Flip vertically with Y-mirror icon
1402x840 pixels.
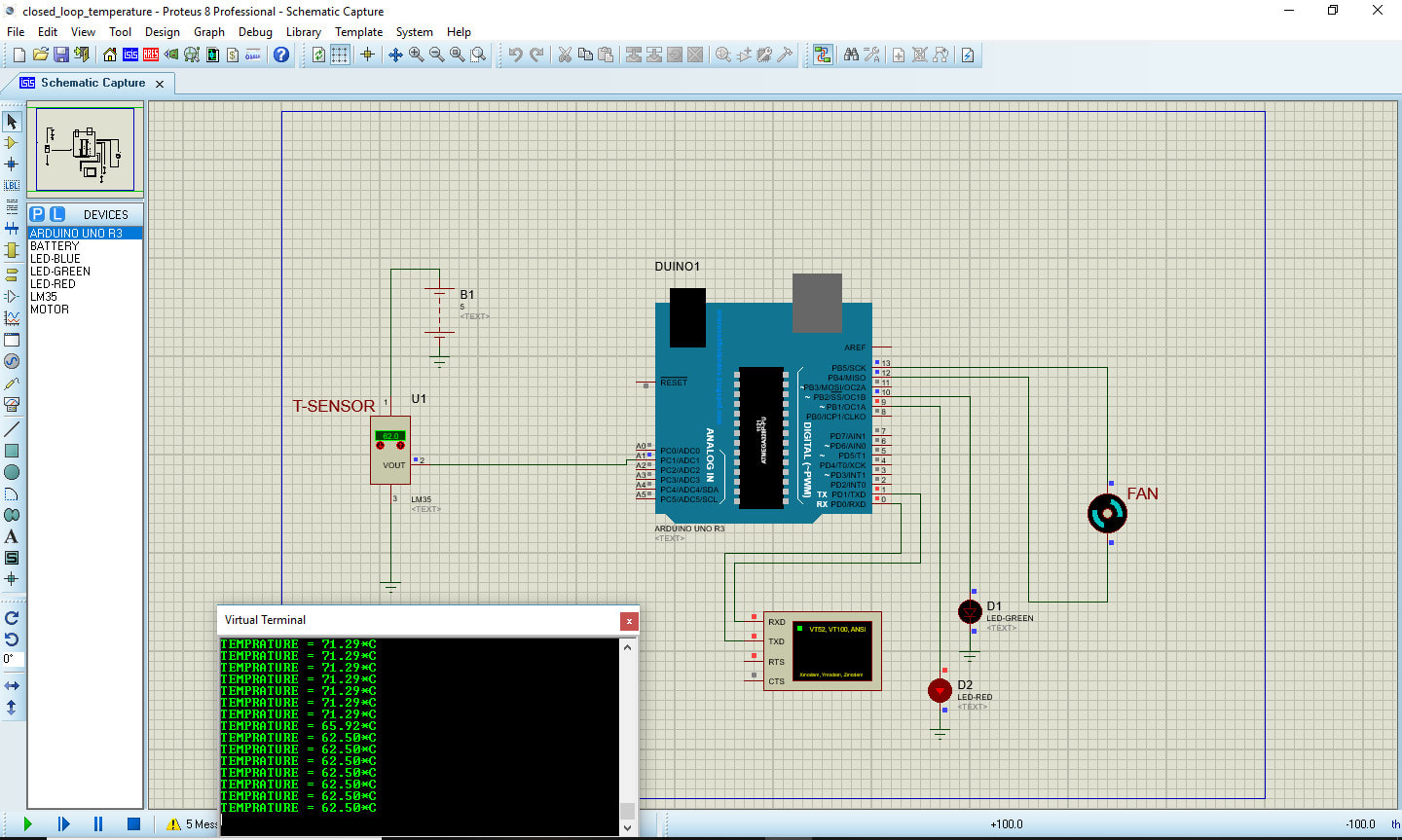coord(12,708)
